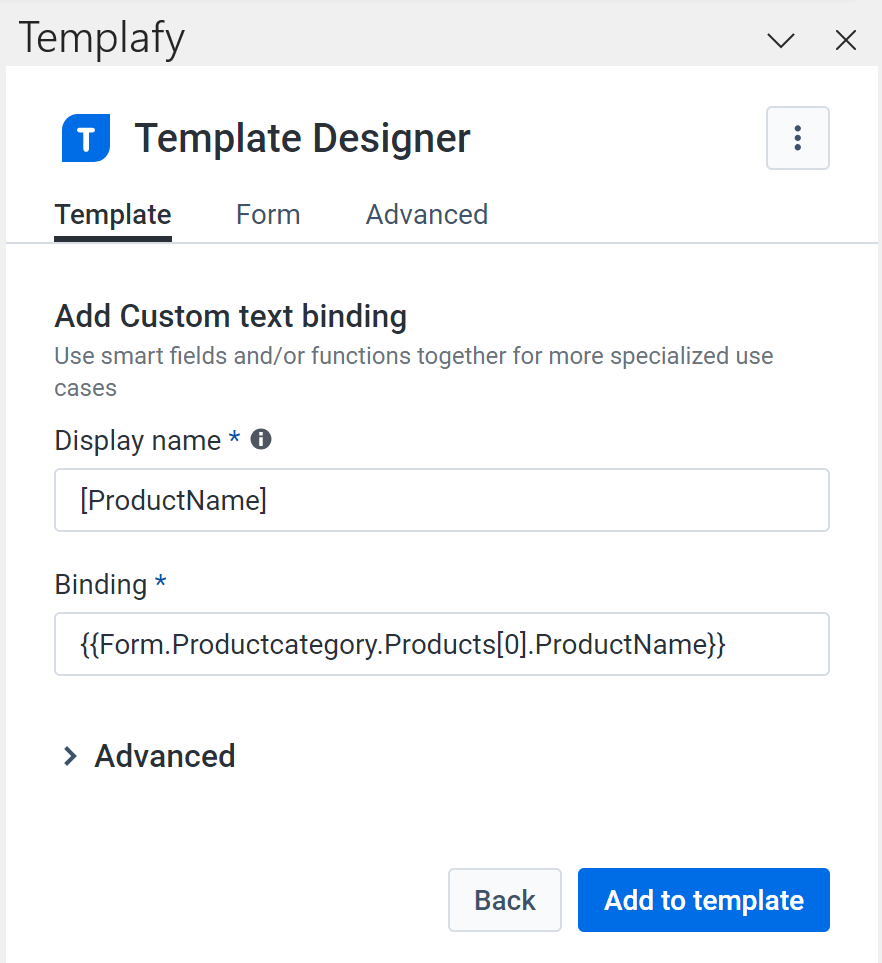Click the Templafy logo icon
Screen dimensions: 882x963
(x=86, y=138)
